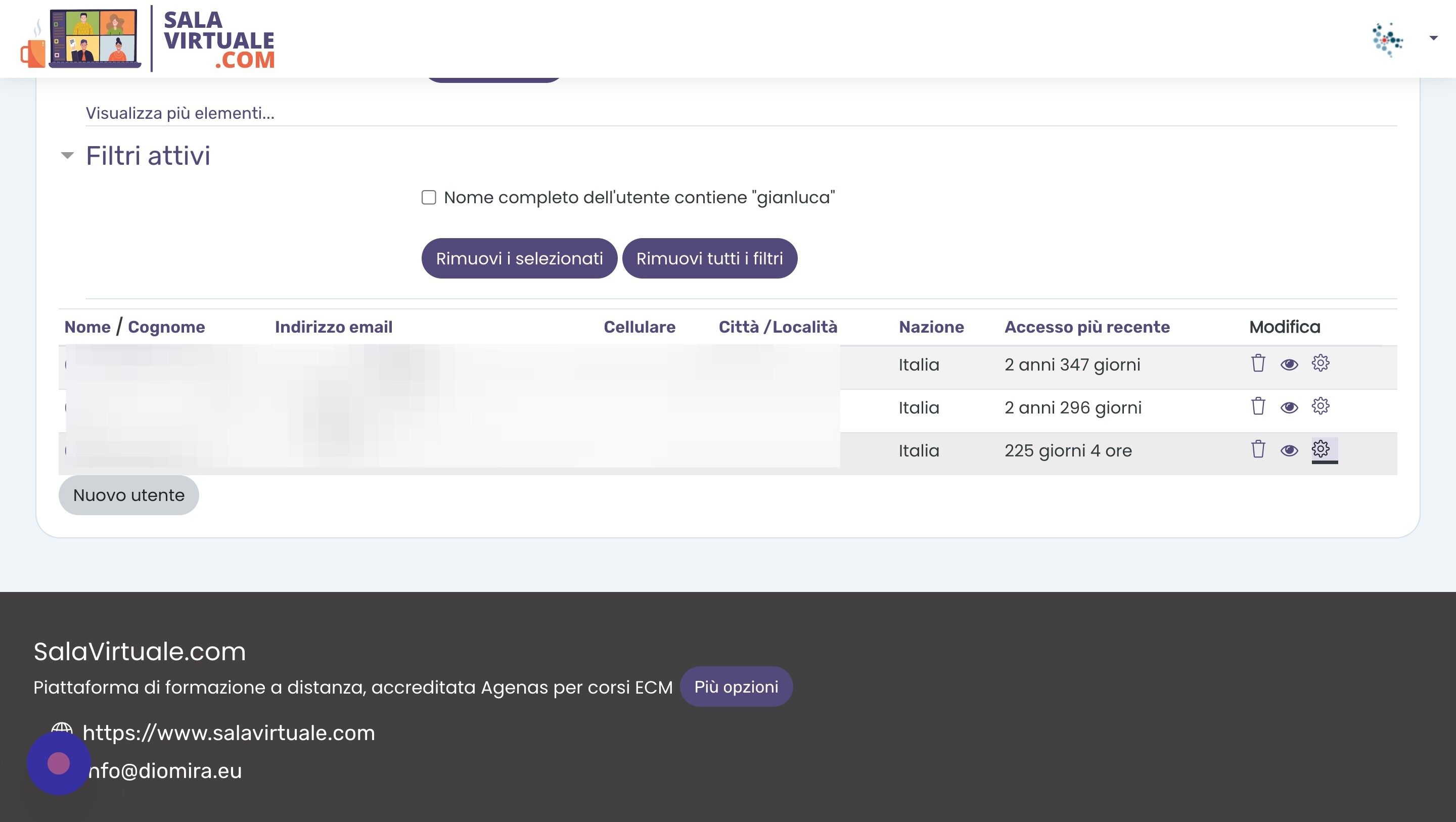Delete the user with 2 anni 296 giorni access
Viewport: 1456px width, 822px height.
pyautogui.click(x=1258, y=406)
